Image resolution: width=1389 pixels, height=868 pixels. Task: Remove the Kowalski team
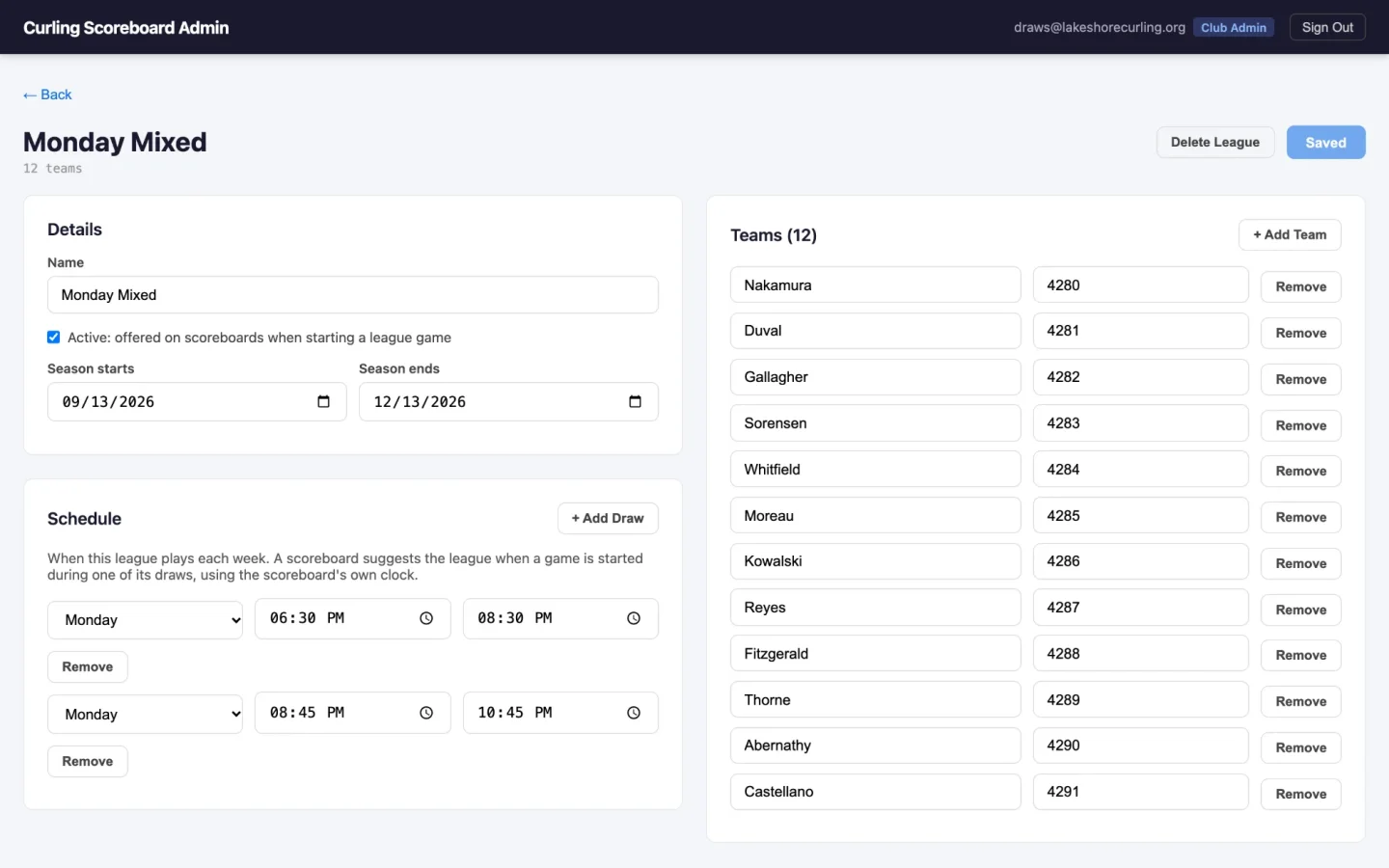(x=1300, y=563)
